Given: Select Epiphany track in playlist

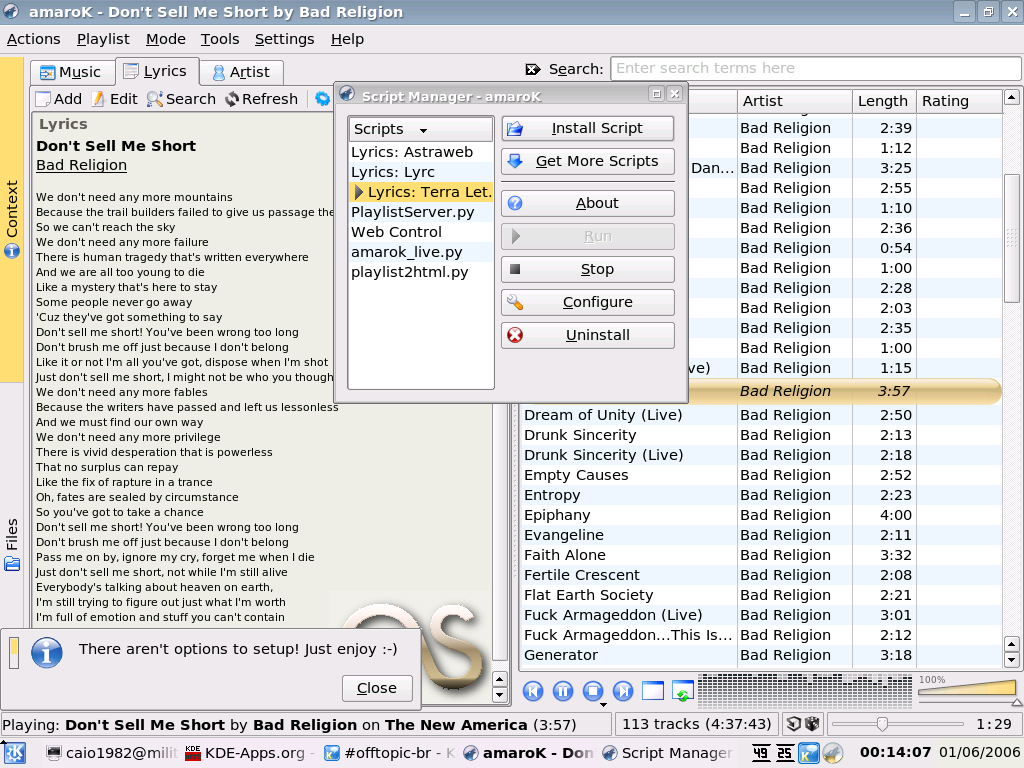Looking at the screenshot, I should (x=761, y=515).
